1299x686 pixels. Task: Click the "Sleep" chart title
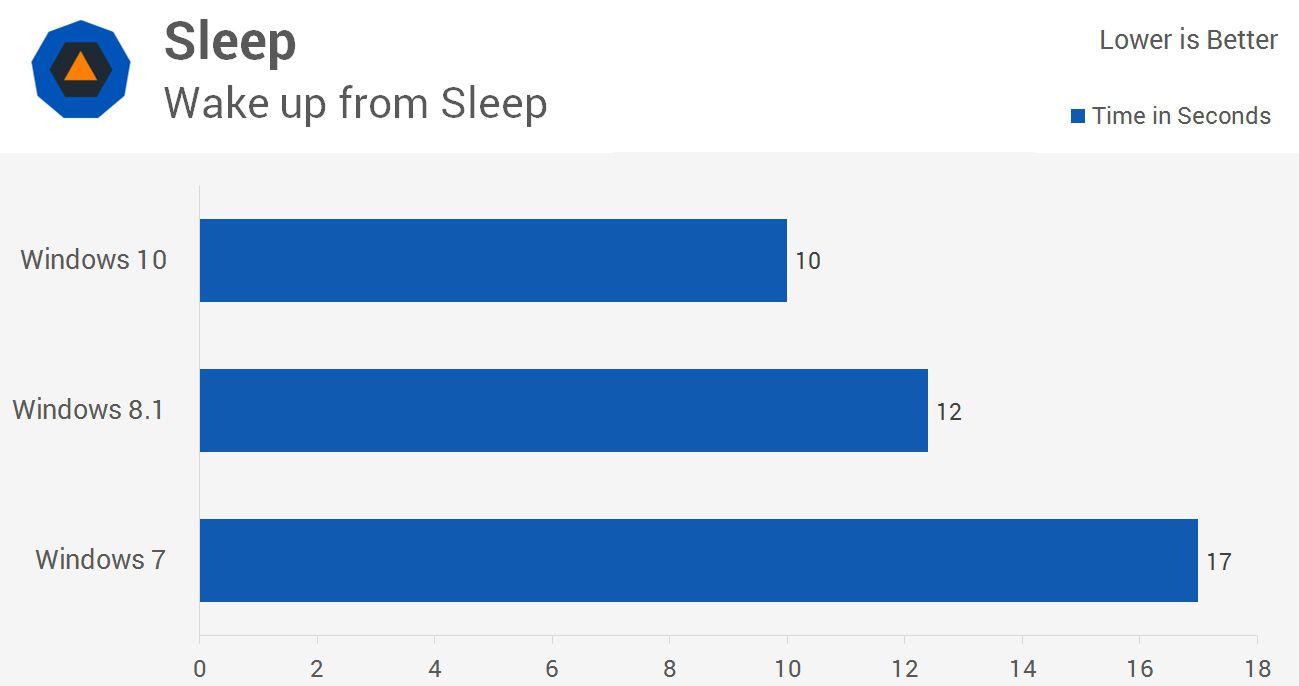pyautogui.click(x=230, y=43)
